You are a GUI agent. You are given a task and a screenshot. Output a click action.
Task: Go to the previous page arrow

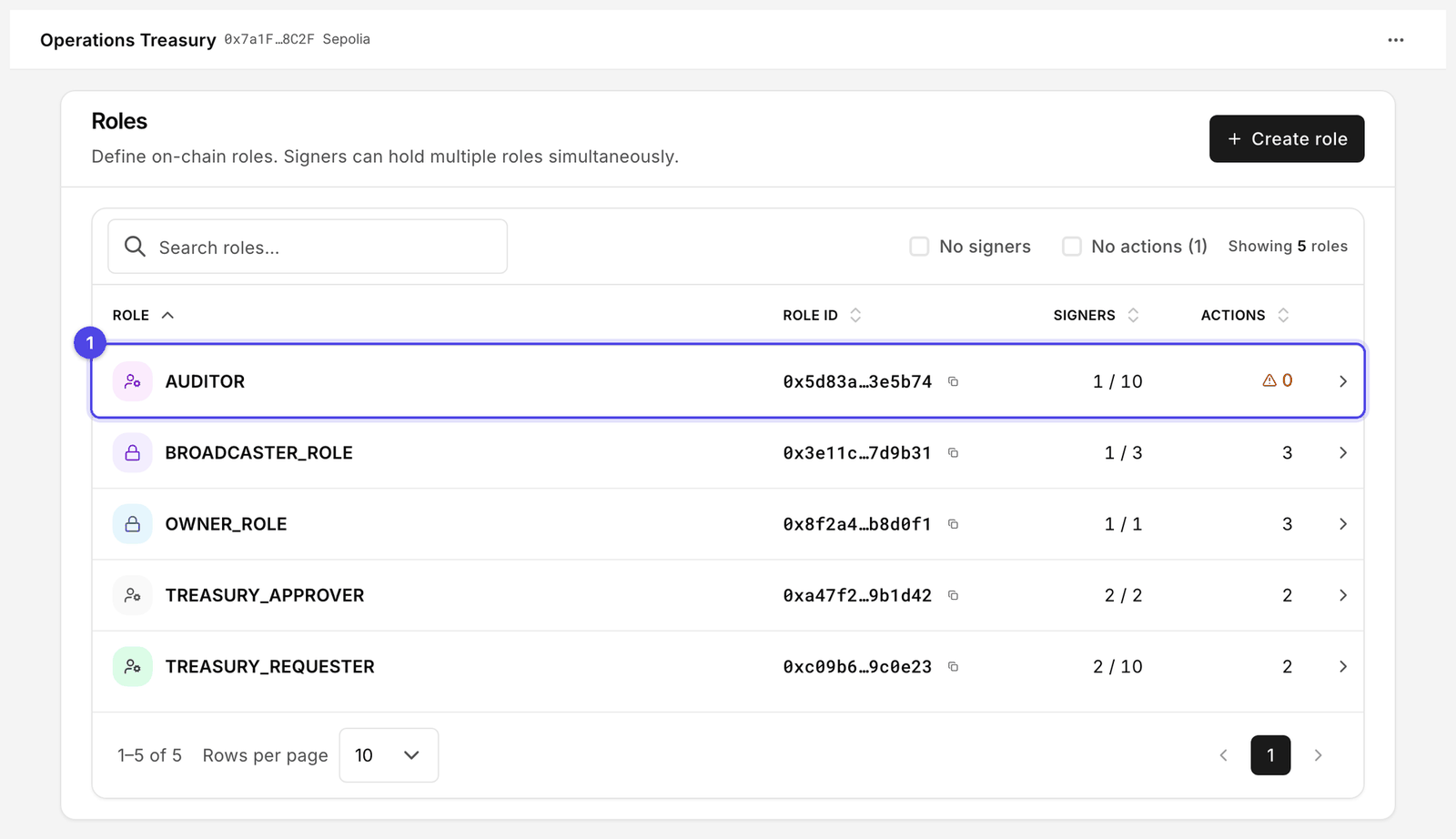click(x=1224, y=755)
